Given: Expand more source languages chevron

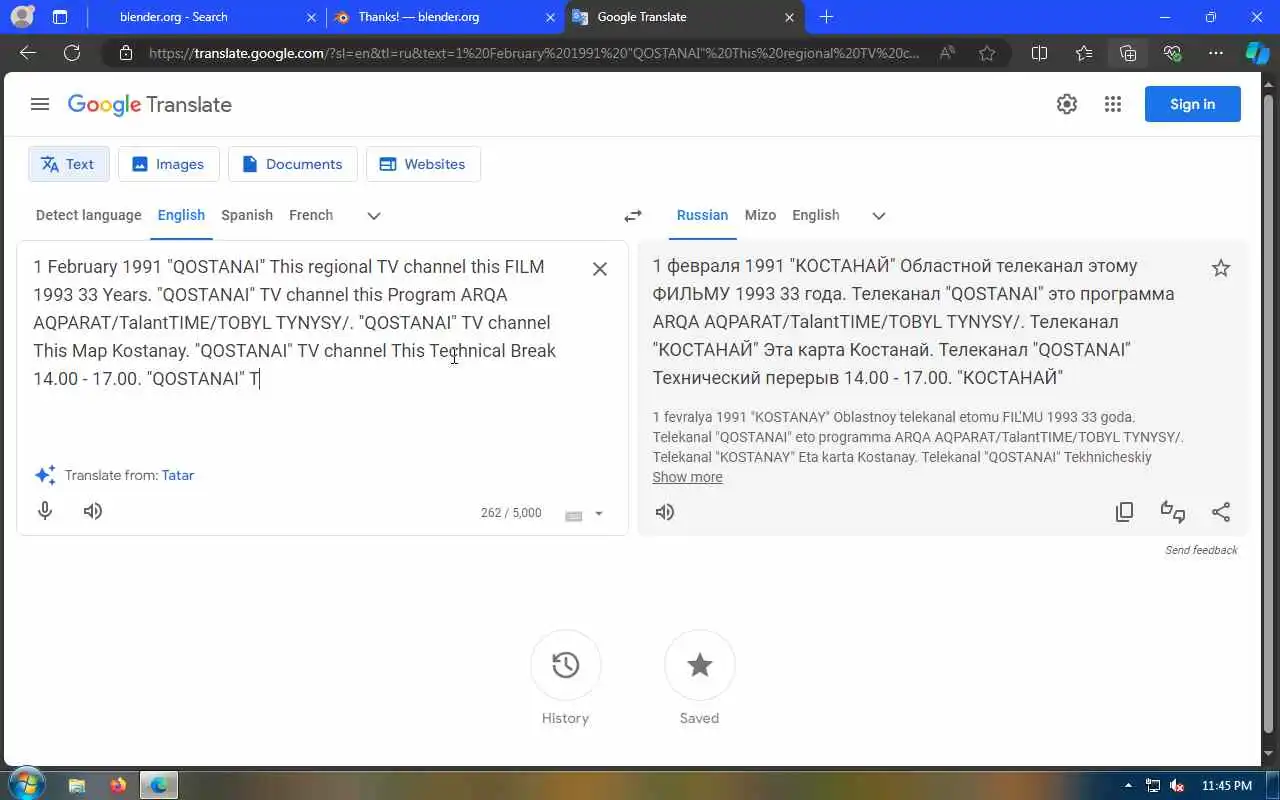Looking at the screenshot, I should [374, 216].
